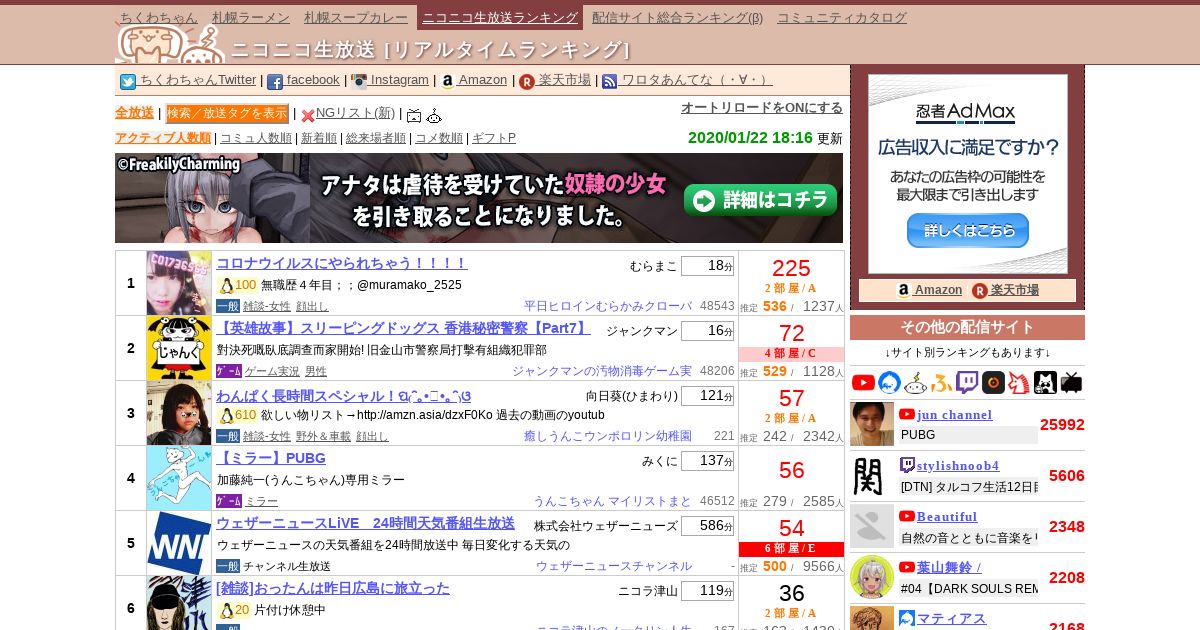Select the robot mascot icon in site row
This screenshot has height=630, width=1200.
[x=916, y=382]
